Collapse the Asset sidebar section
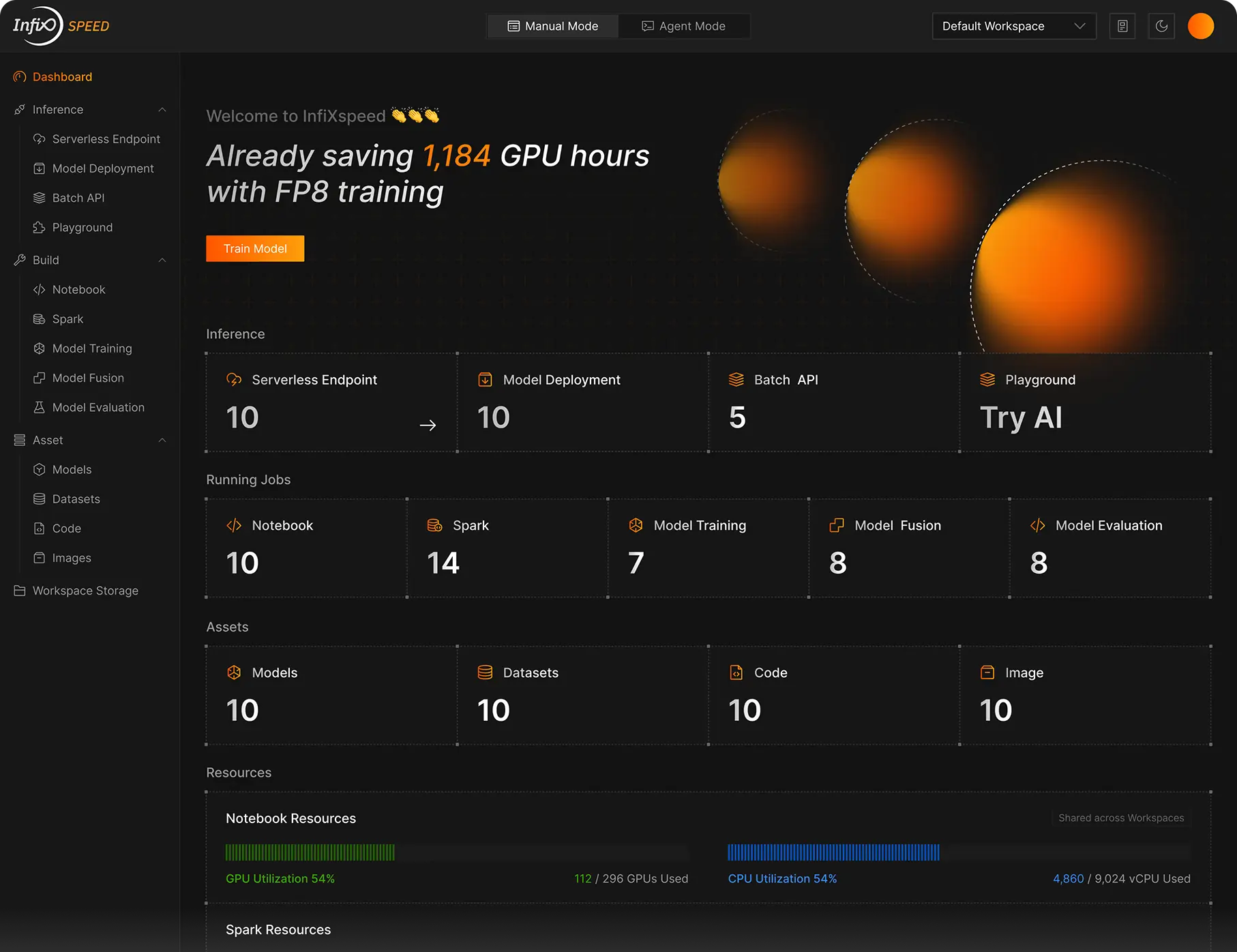 coord(162,441)
